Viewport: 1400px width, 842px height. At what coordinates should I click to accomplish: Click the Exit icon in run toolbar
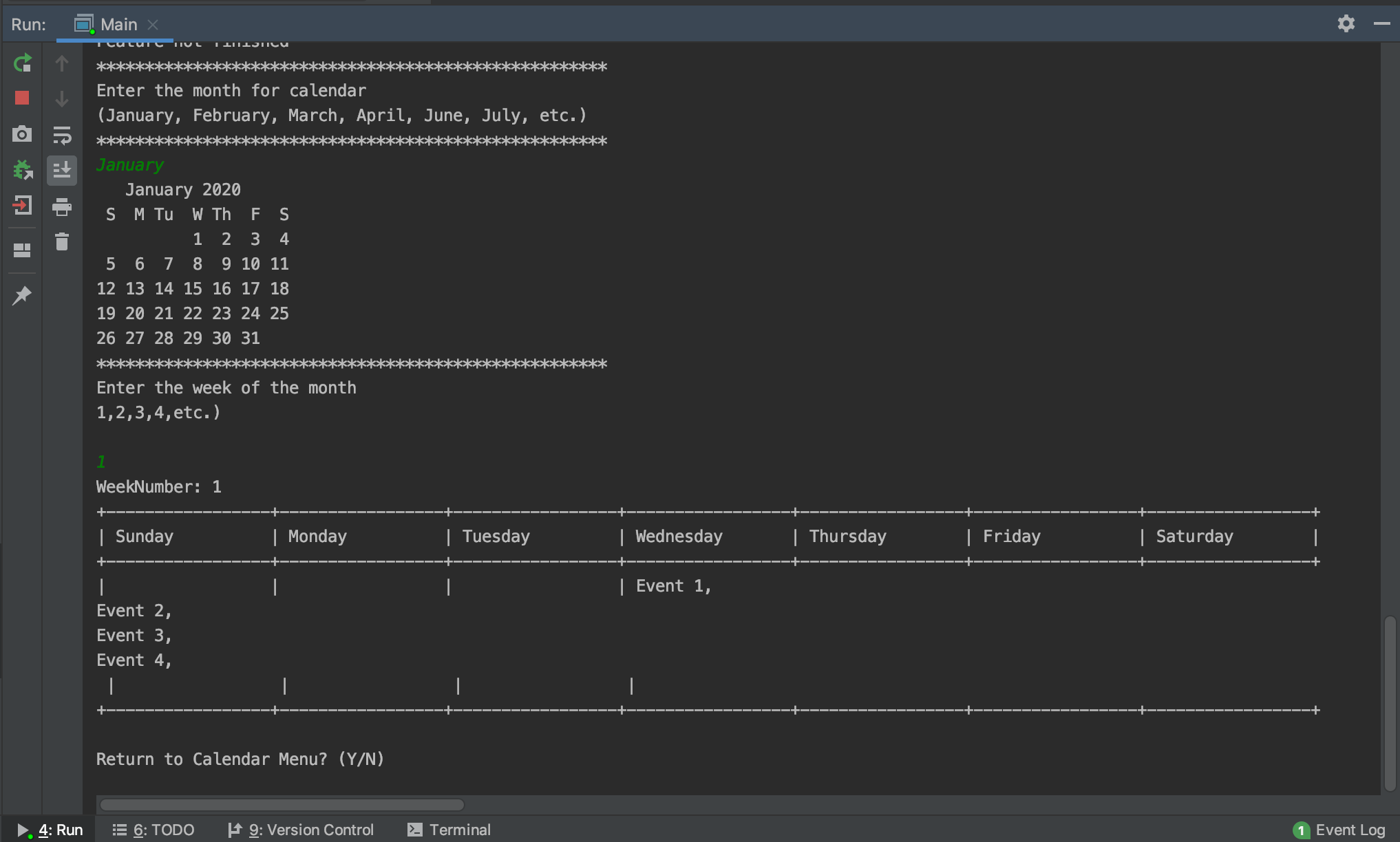coord(22,205)
